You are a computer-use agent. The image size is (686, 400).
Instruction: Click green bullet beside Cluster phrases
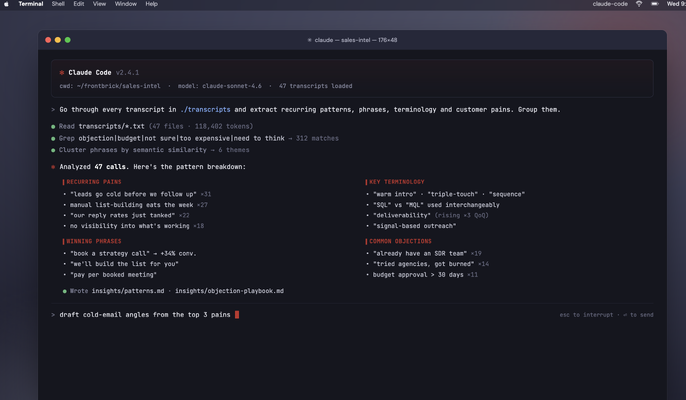coord(53,150)
